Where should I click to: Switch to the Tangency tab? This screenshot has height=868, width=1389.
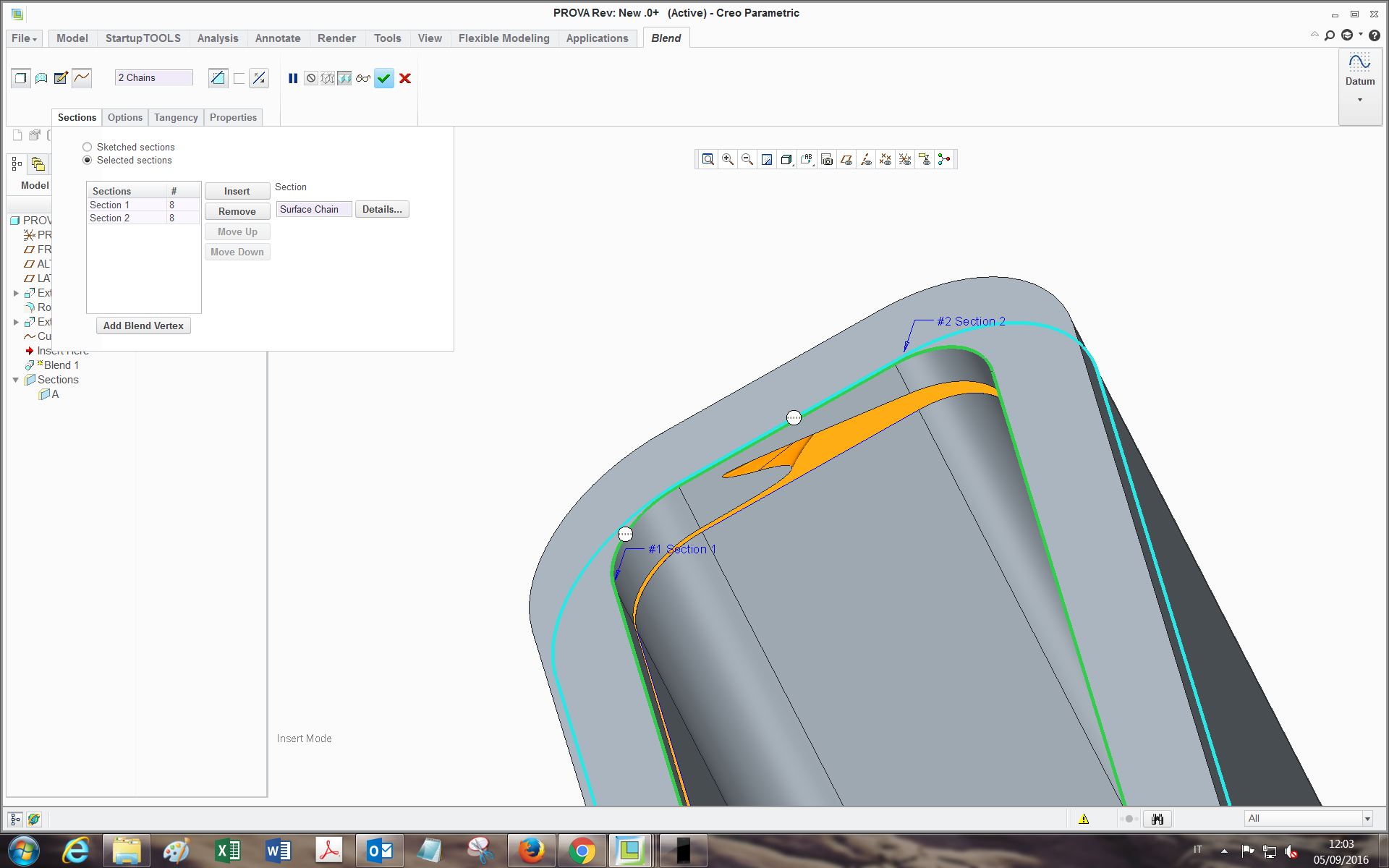point(176,117)
